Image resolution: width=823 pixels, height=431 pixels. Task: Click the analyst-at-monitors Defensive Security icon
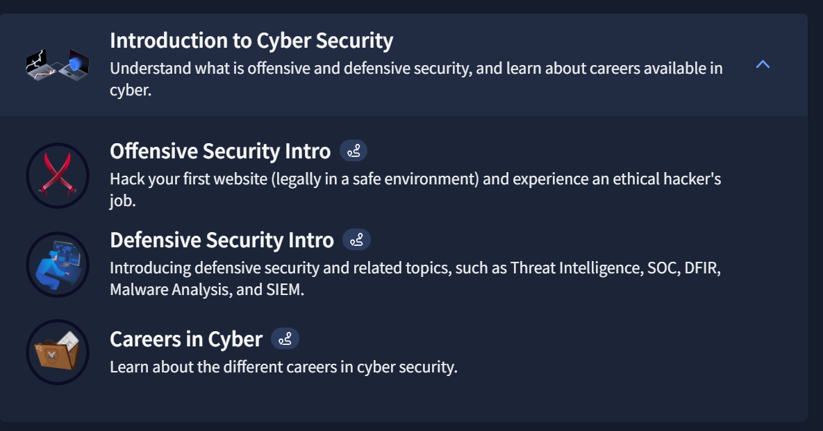58,265
